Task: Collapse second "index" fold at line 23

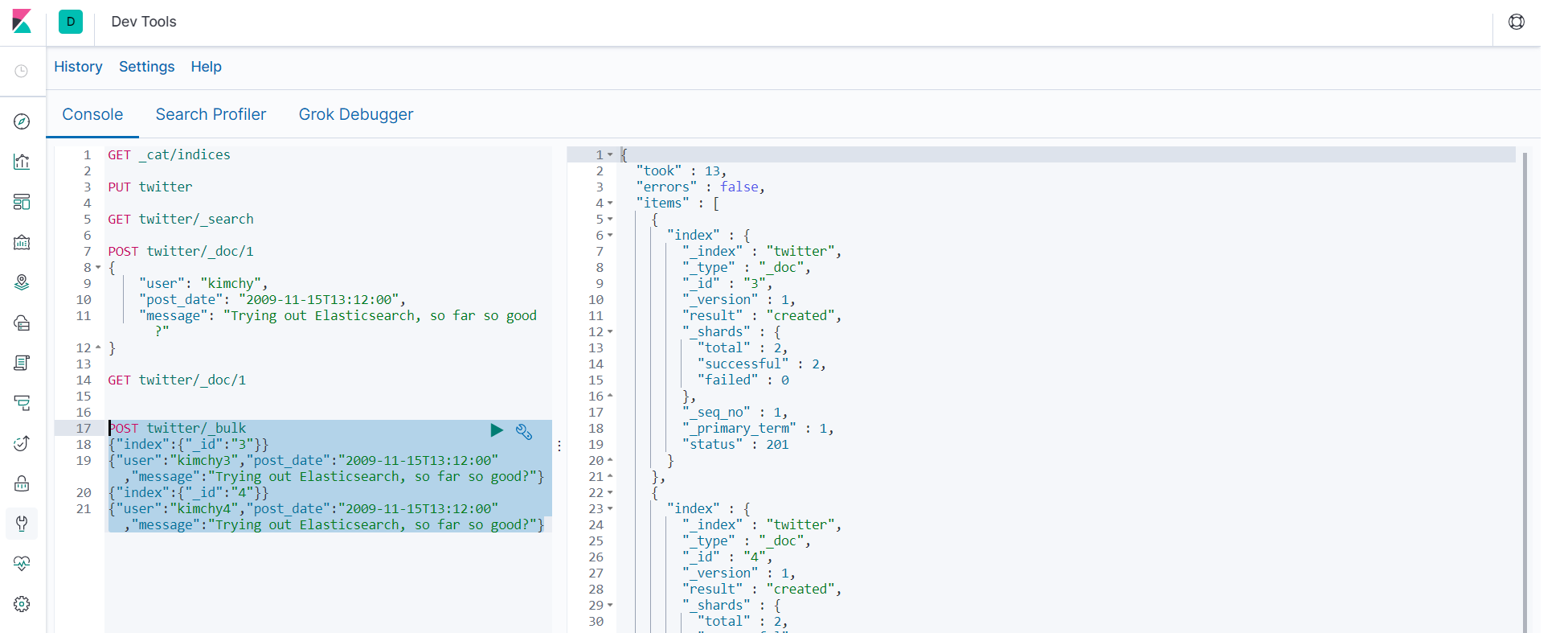Action: [610, 508]
